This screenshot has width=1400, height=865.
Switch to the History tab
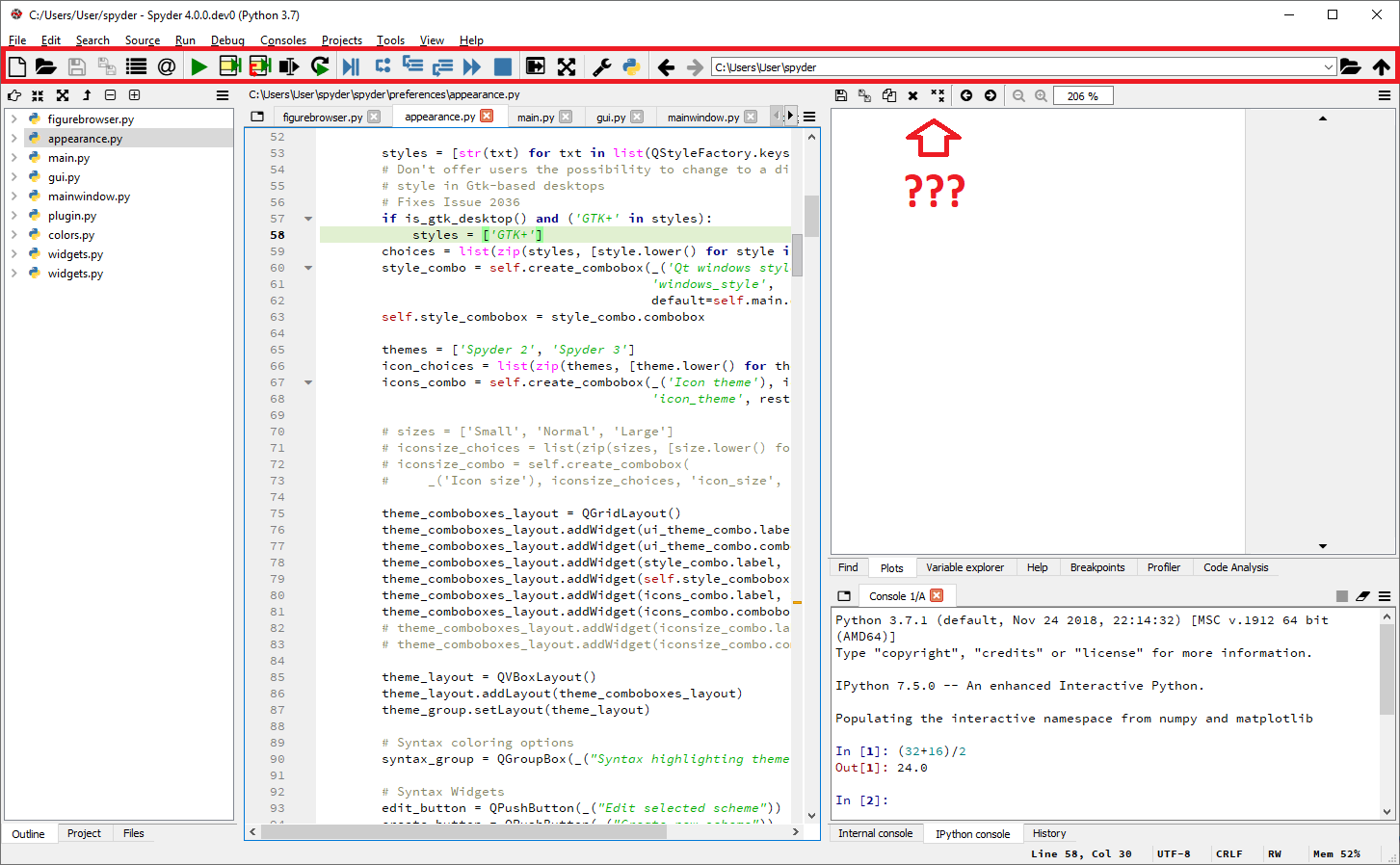tap(1049, 833)
